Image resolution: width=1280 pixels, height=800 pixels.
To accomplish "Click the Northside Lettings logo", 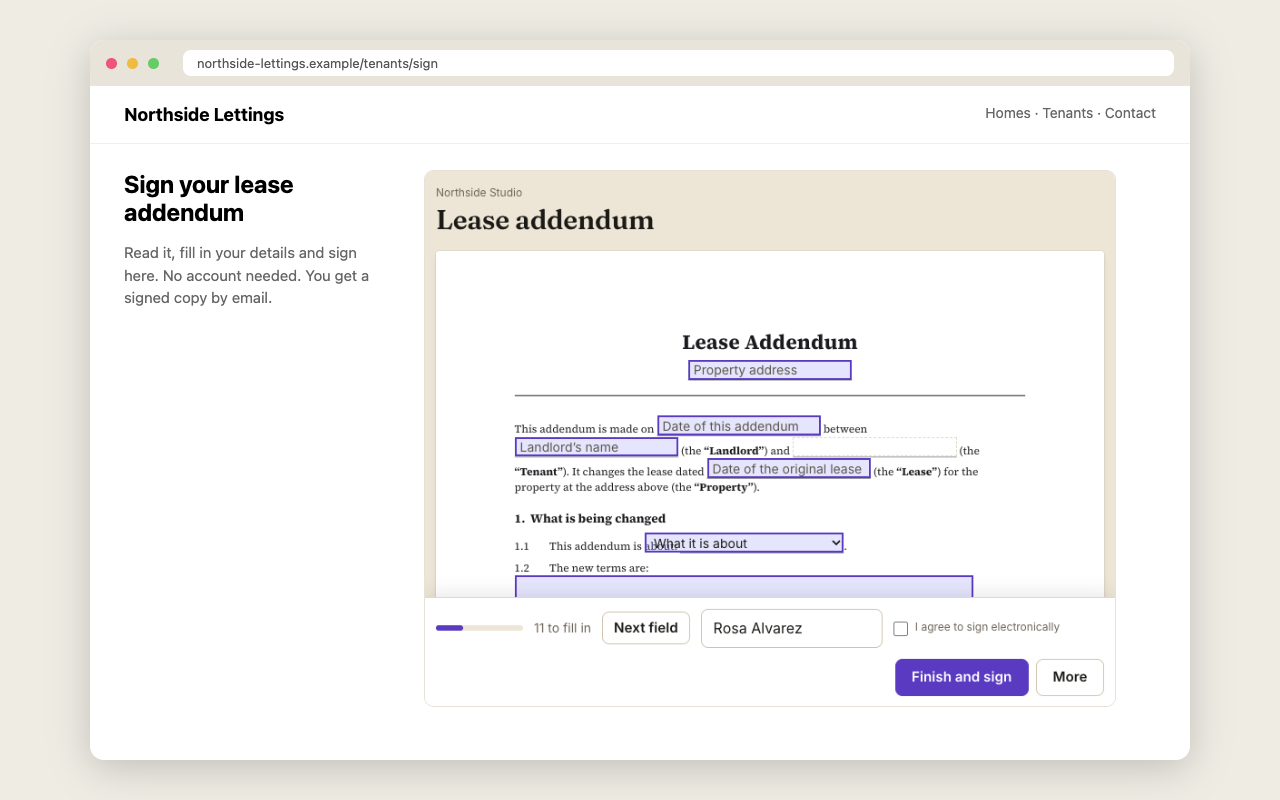I will tap(204, 115).
